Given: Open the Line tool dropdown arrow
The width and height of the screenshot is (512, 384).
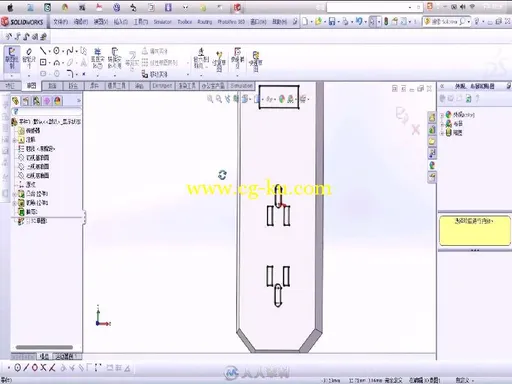Looking at the screenshot, I should [x=49, y=51].
